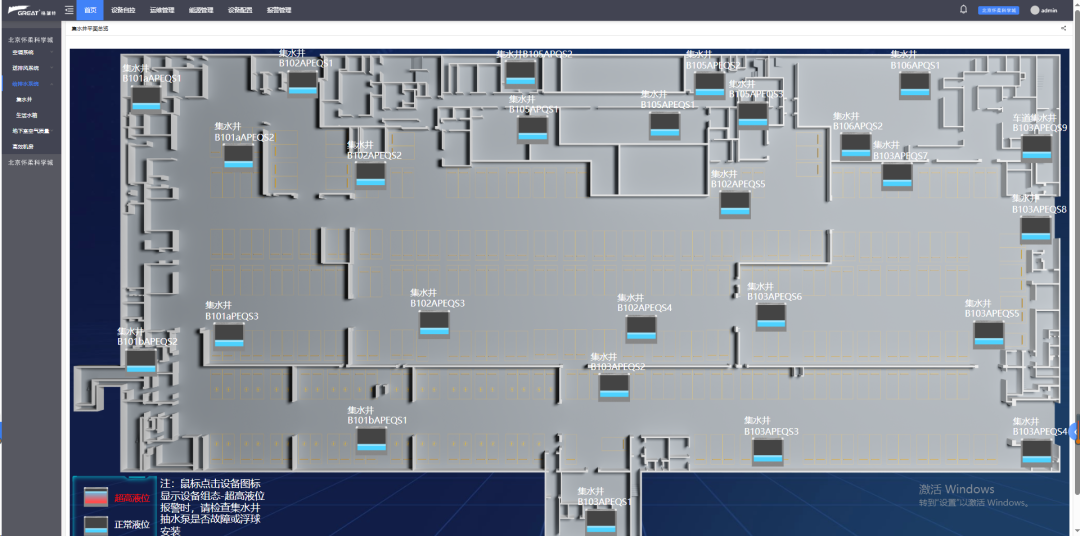This screenshot has width=1080, height=536.
Task: Collapse the sidebar with the hamburger icon
Action: [69, 10]
